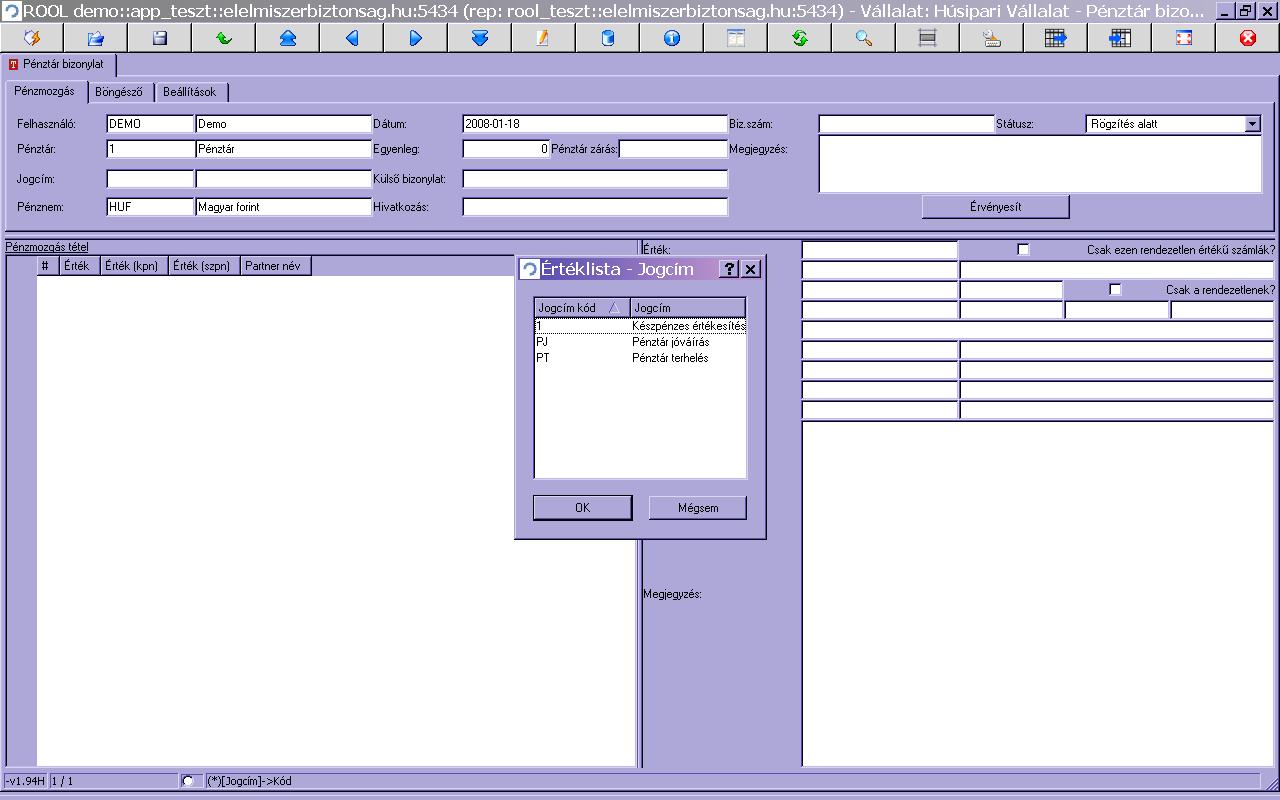Click the open folder toolbar icon
Viewport: 1280px width, 800px height.
(x=95, y=38)
